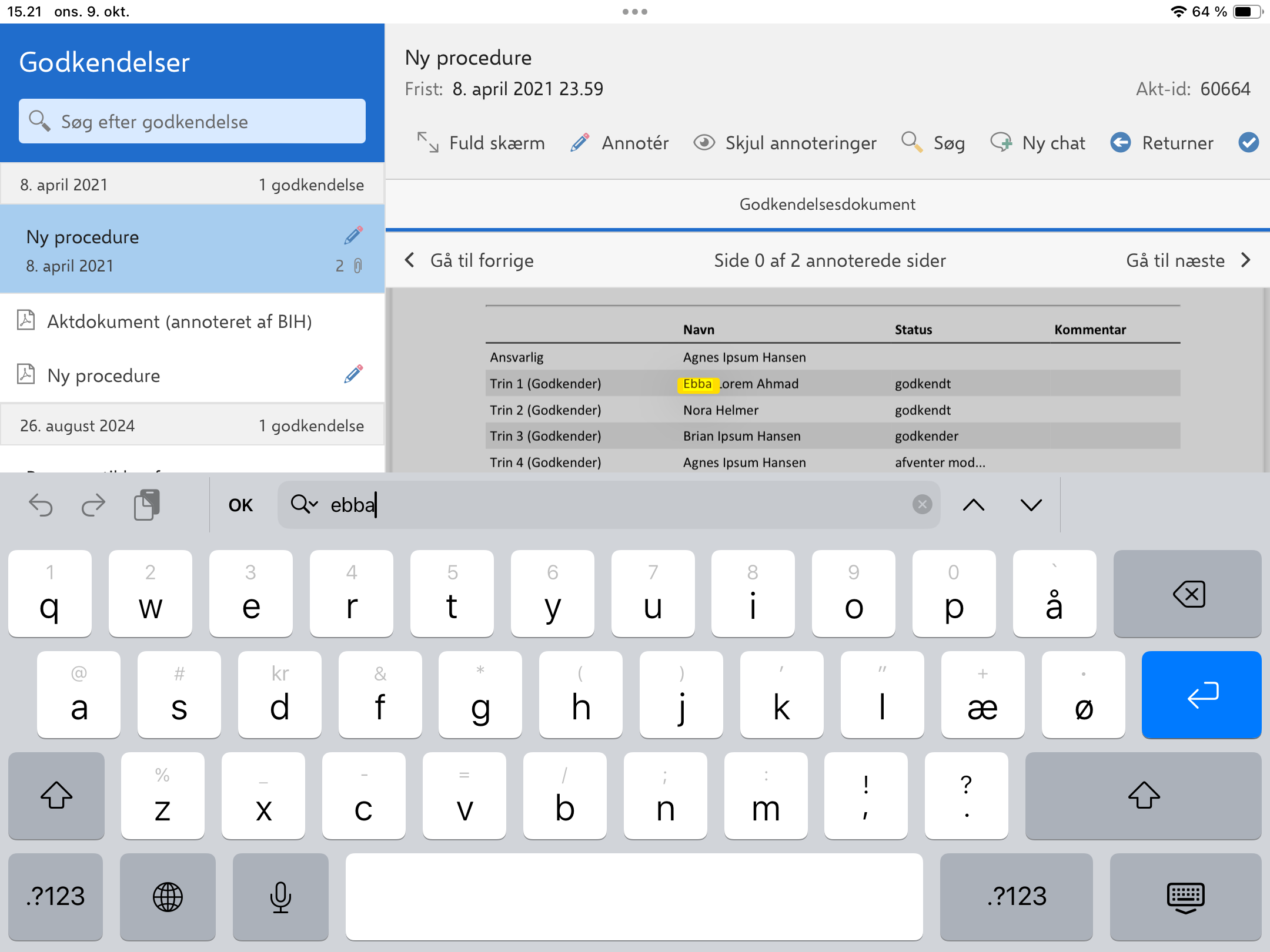The height and width of the screenshot is (952, 1270).
Task: Tap the Returner arrow icon
Action: [x=1121, y=143]
